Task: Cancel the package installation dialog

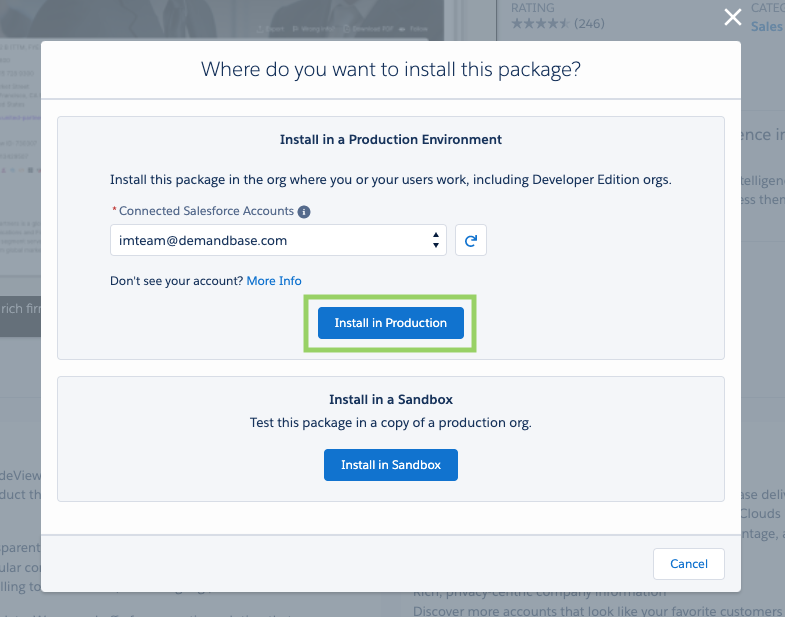Action: [x=688, y=564]
